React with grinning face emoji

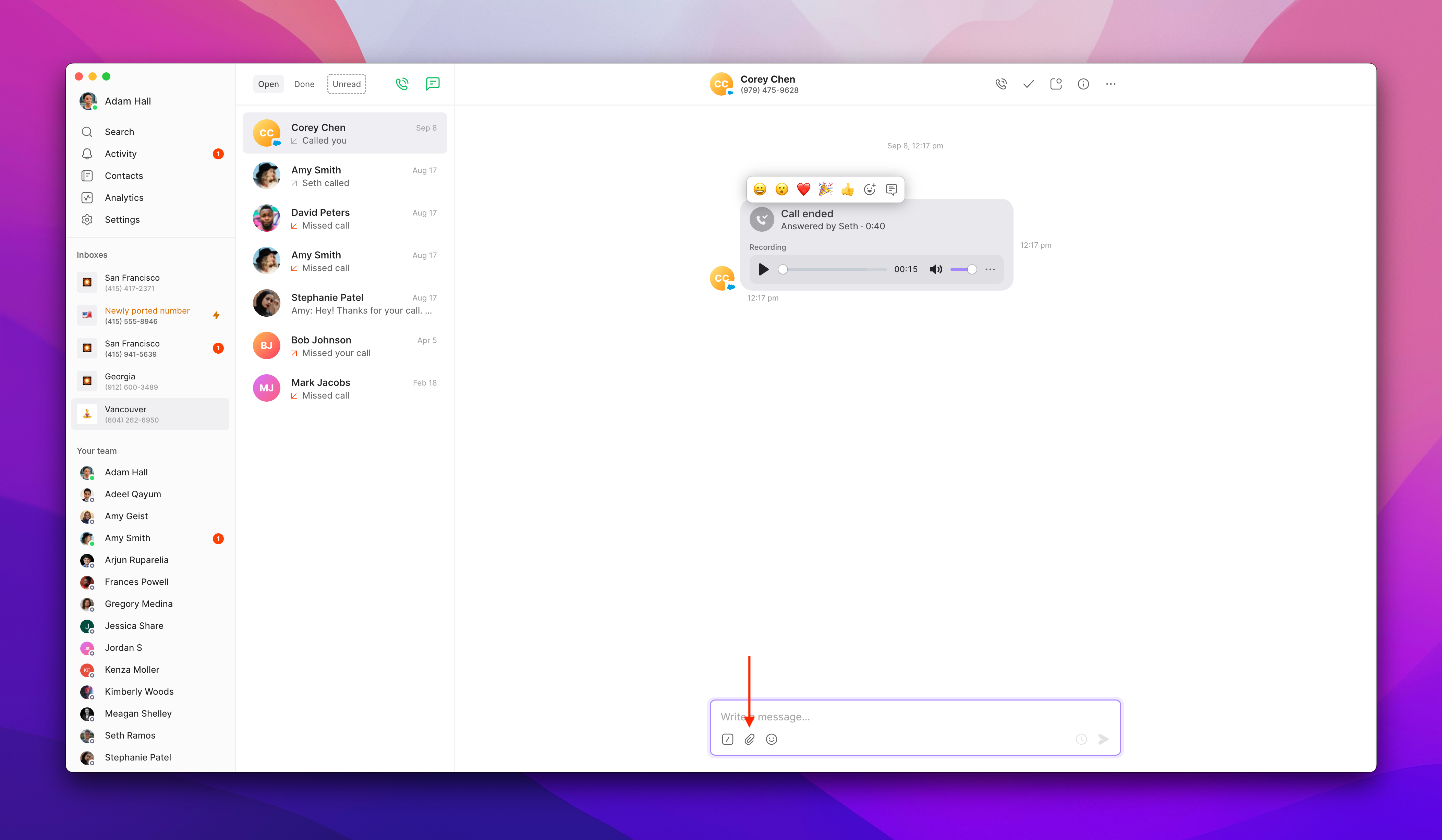pos(760,190)
